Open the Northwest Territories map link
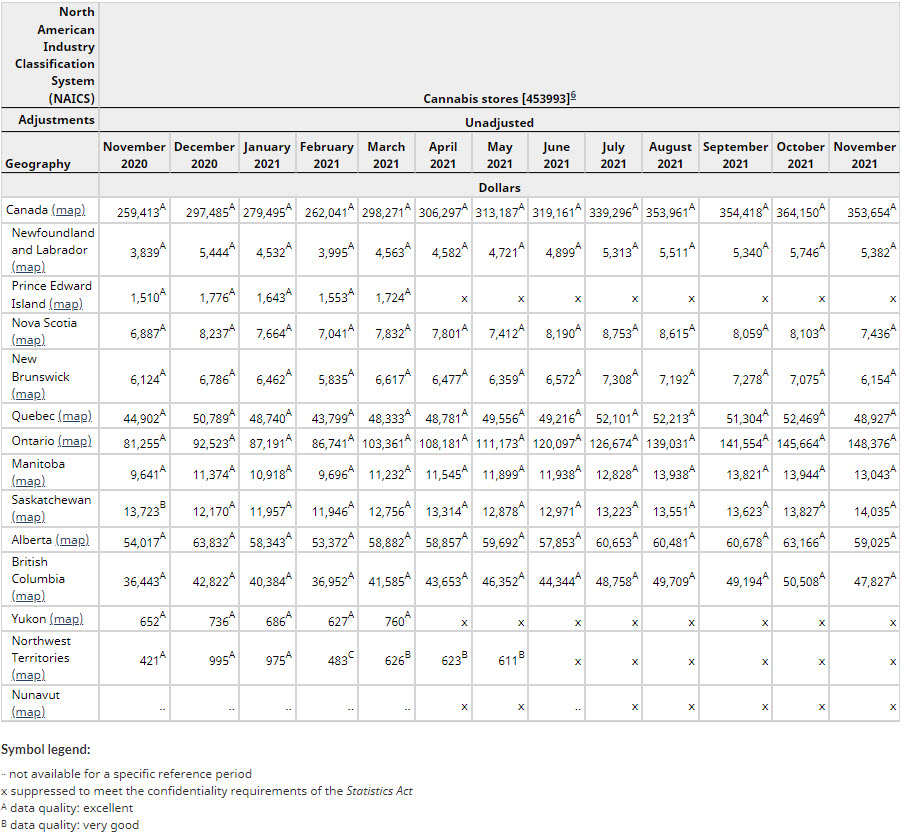The width and height of the screenshot is (906, 832). pos(28,675)
